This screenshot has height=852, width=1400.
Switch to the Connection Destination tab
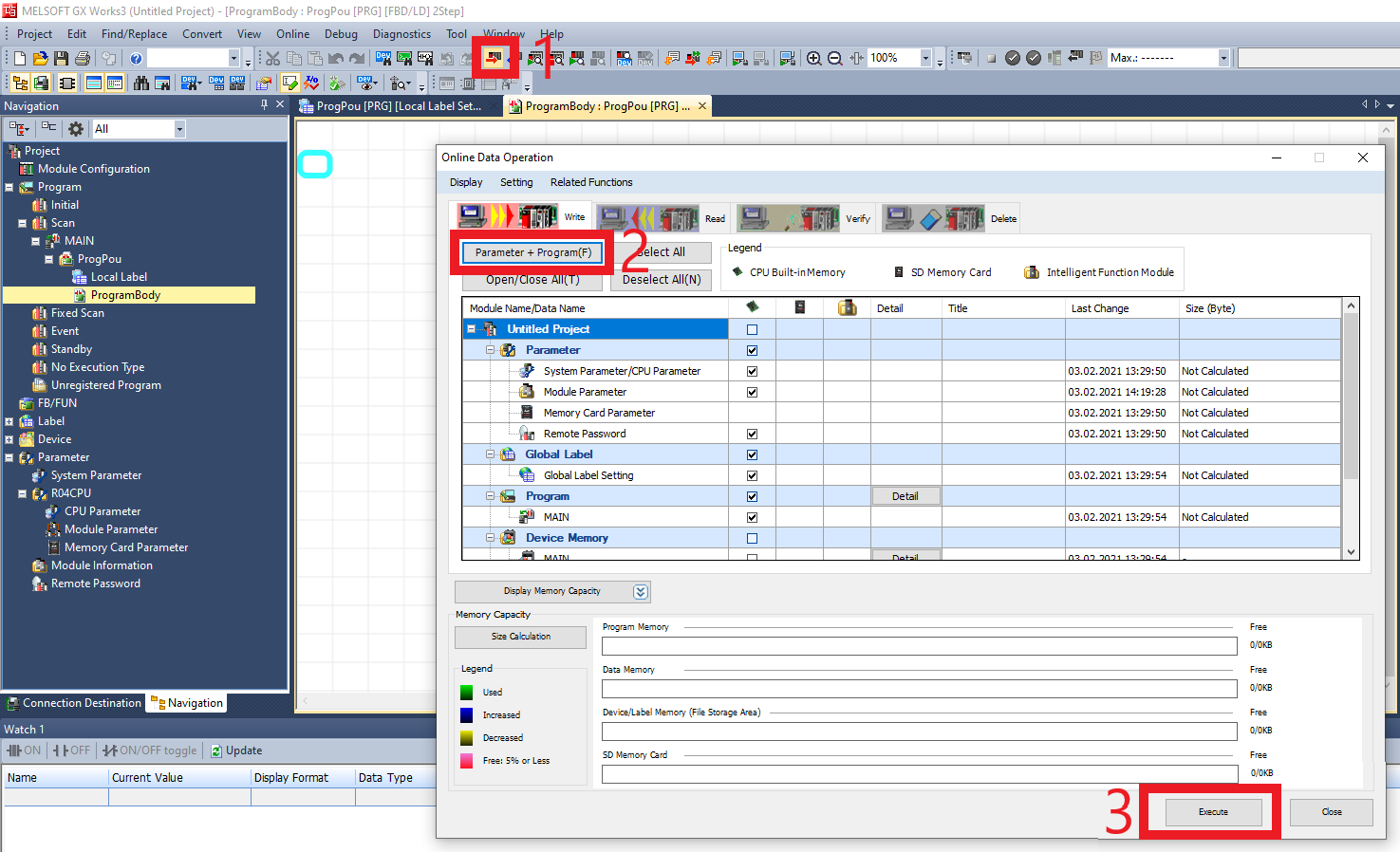[73, 703]
